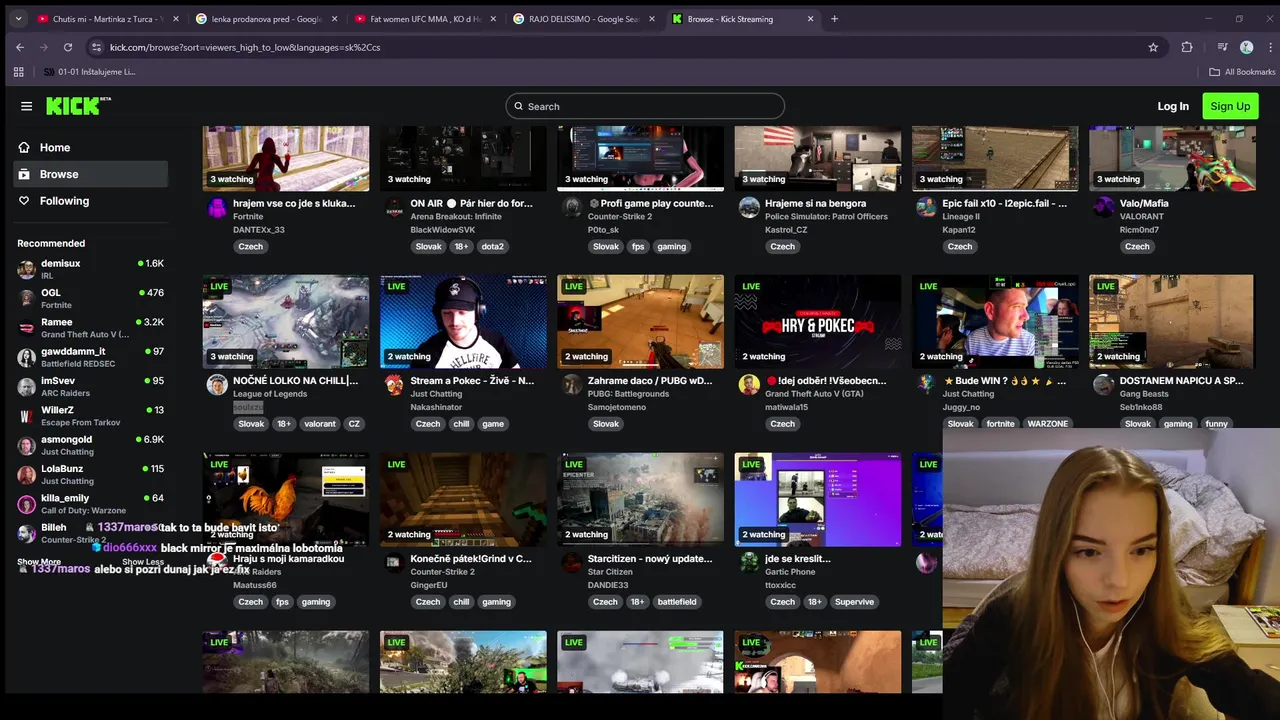Select the battlefield tag under Starcitizen
Screen dimensions: 1280x720
click(x=677, y=602)
